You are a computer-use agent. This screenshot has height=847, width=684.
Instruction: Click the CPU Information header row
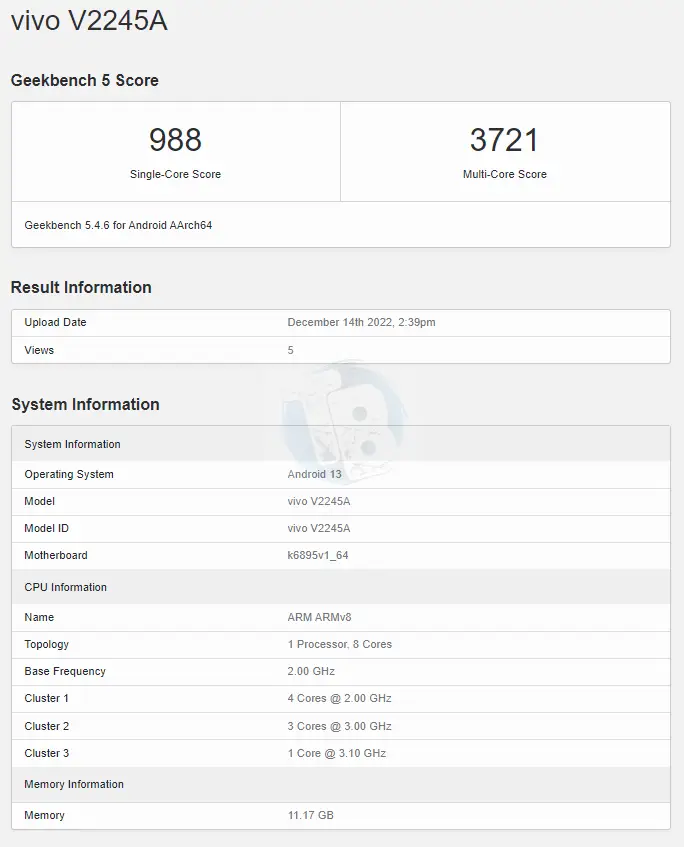point(341,587)
